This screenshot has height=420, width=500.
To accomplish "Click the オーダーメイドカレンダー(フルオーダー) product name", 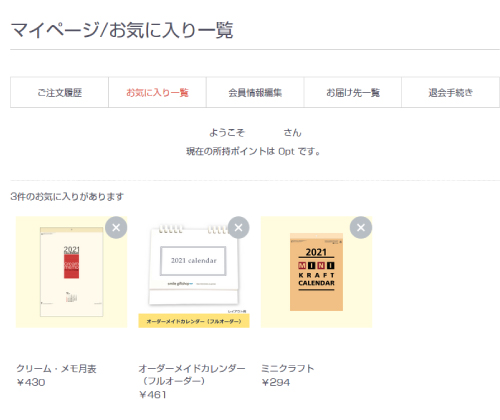I will click(x=192, y=375).
